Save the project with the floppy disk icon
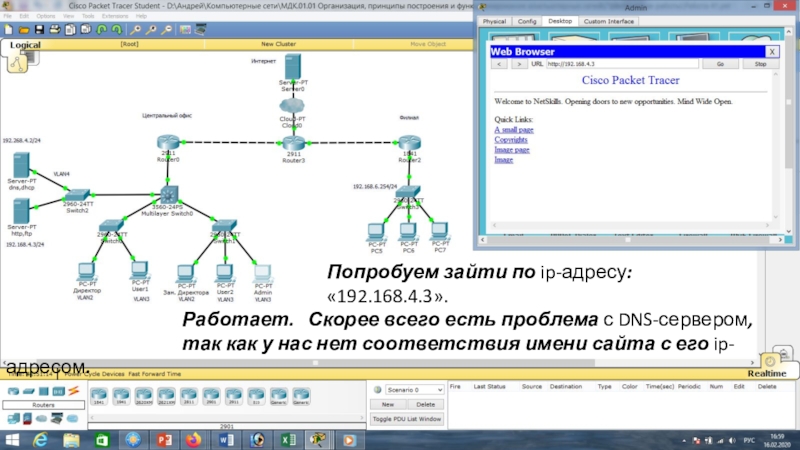Viewport: 800px width, 450px height. (39, 30)
